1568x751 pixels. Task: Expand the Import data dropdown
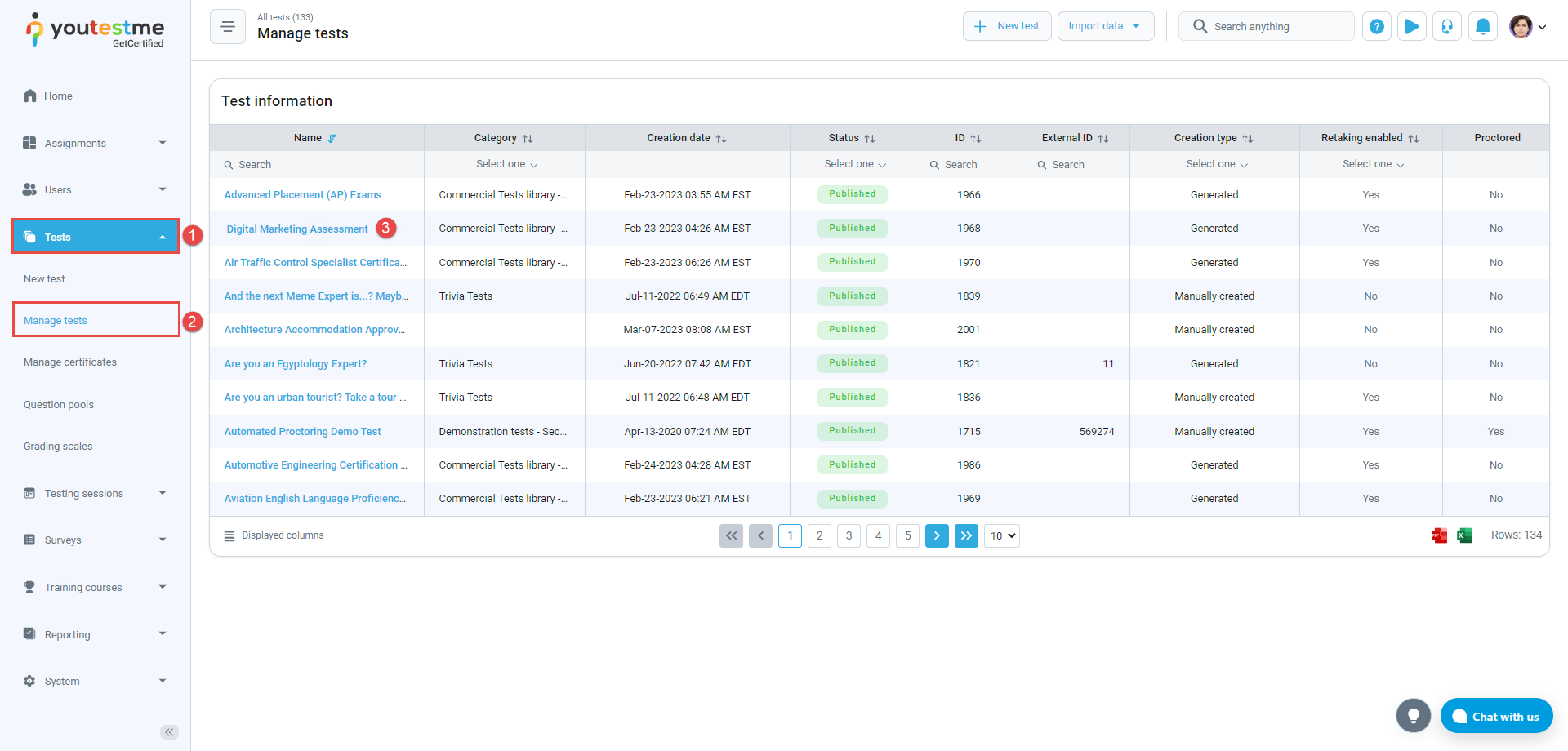coord(1105,26)
